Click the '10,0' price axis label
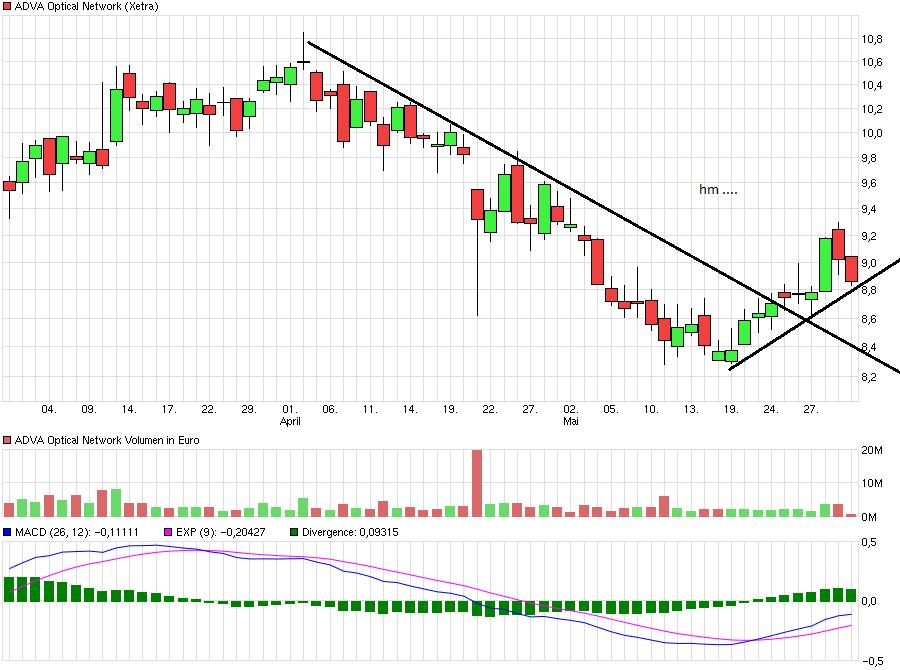This screenshot has height=670, width=900. click(x=872, y=133)
